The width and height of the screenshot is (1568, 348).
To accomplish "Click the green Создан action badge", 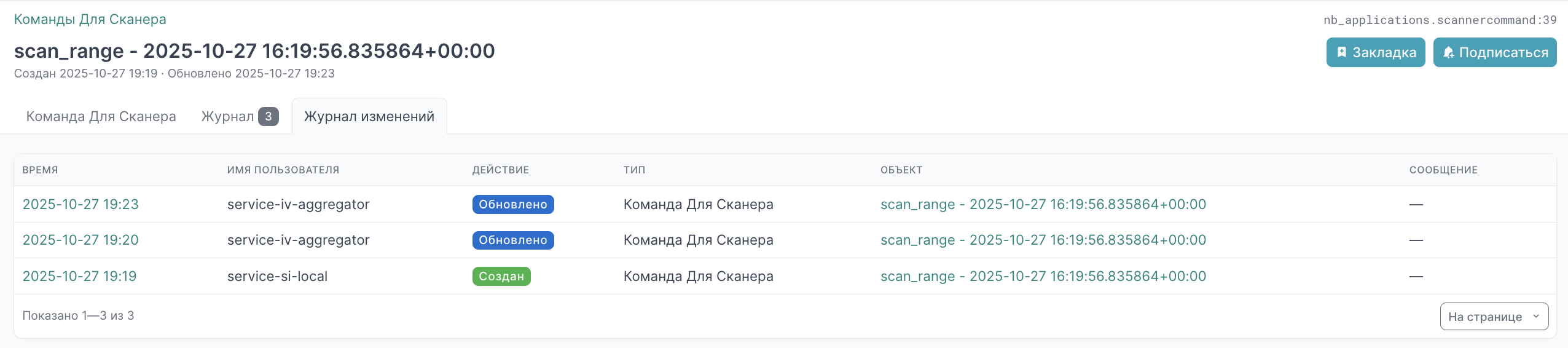I will (501, 276).
